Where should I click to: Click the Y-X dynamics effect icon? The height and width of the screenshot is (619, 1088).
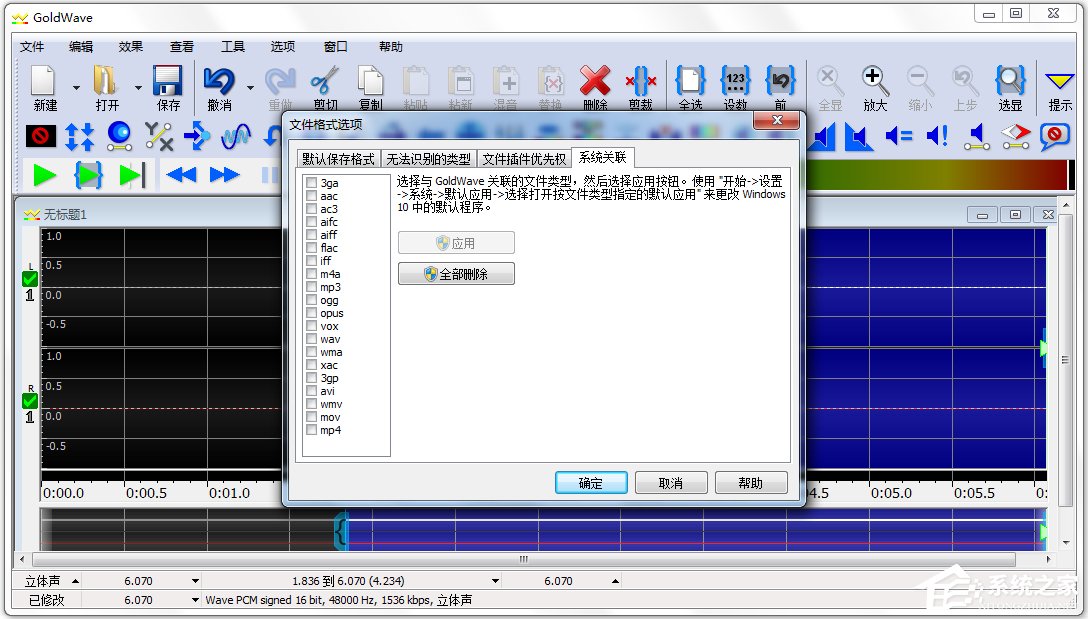click(159, 136)
